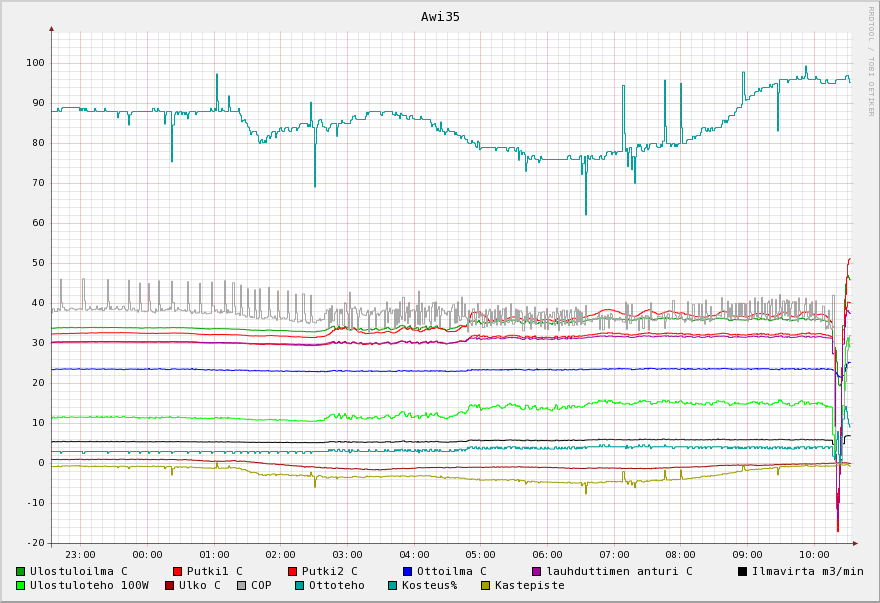
Task: Click the RRDTOOL / TOBI OETIKER watermark
Action: click(x=871, y=60)
